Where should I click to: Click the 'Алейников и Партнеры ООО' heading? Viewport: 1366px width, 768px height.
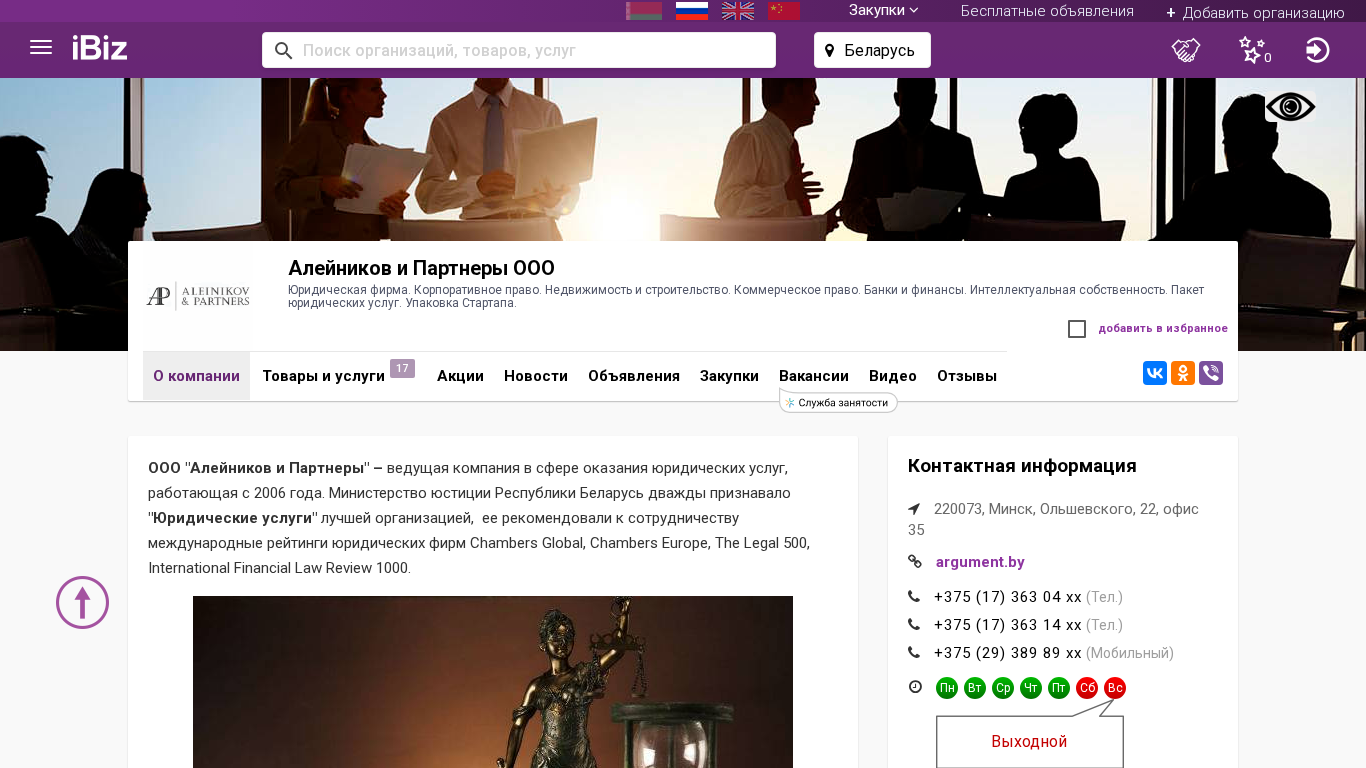tap(421, 268)
